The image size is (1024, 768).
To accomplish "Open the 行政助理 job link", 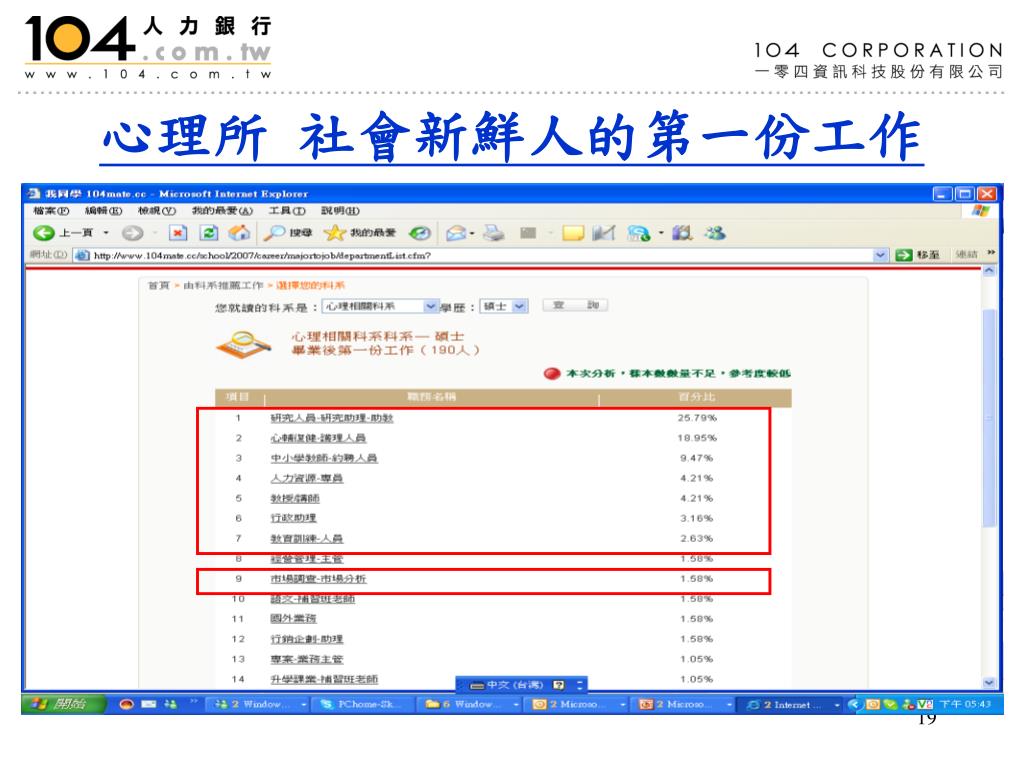I will point(293,519).
